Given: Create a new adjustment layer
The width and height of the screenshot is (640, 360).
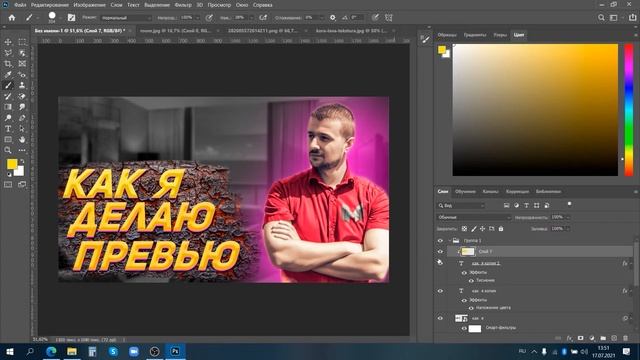Looking at the screenshot, I should (x=592, y=338).
